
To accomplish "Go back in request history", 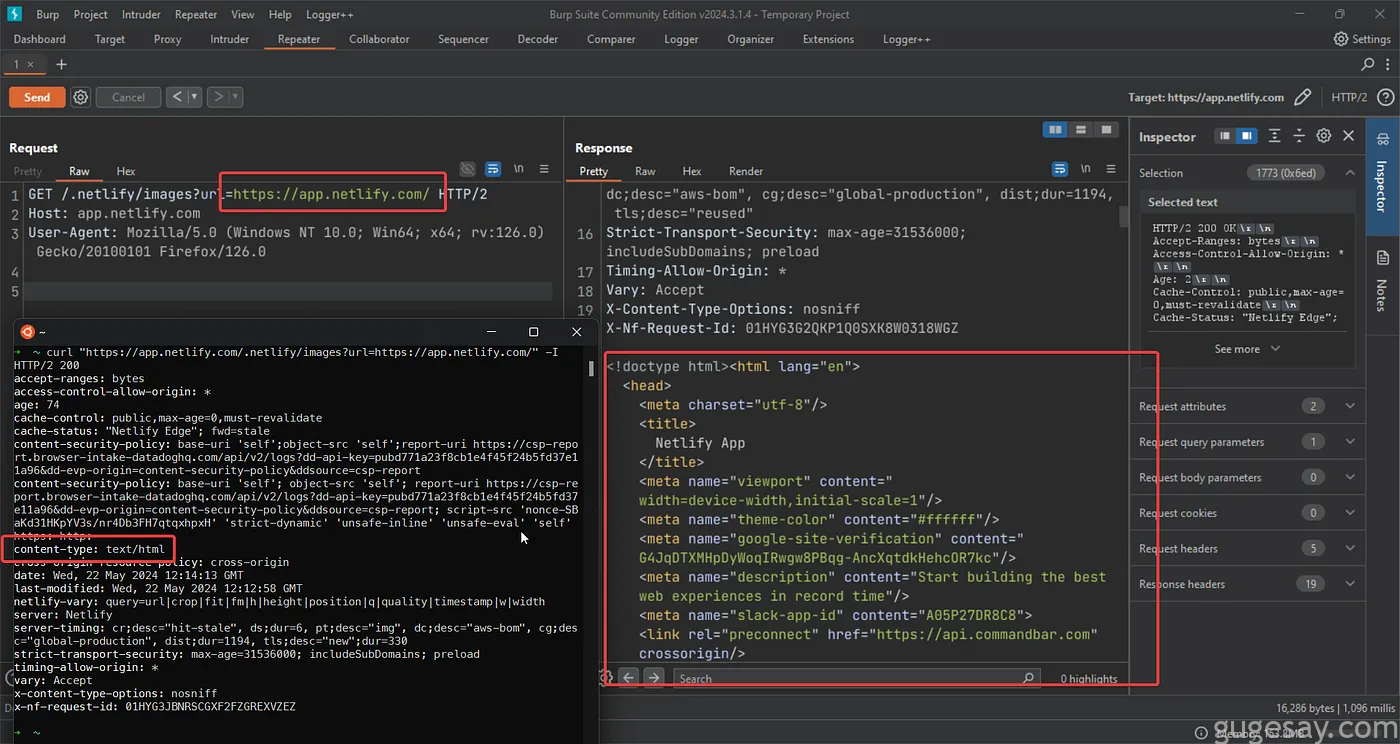I will [x=177, y=97].
